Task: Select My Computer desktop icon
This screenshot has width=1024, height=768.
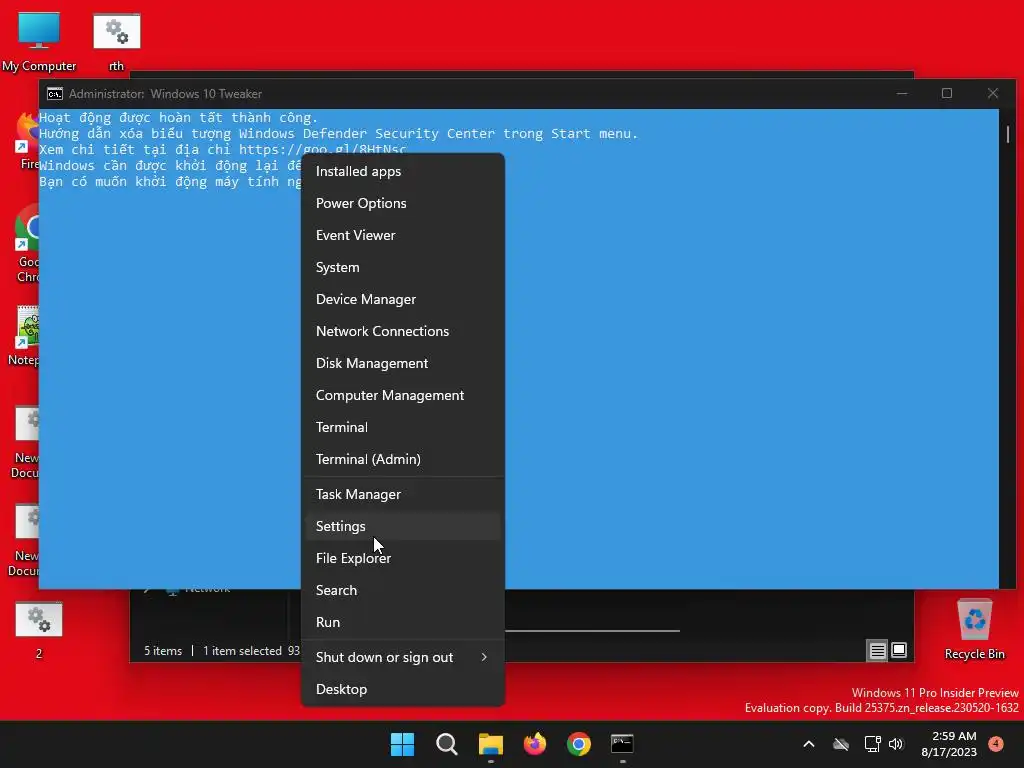Action: [x=39, y=40]
